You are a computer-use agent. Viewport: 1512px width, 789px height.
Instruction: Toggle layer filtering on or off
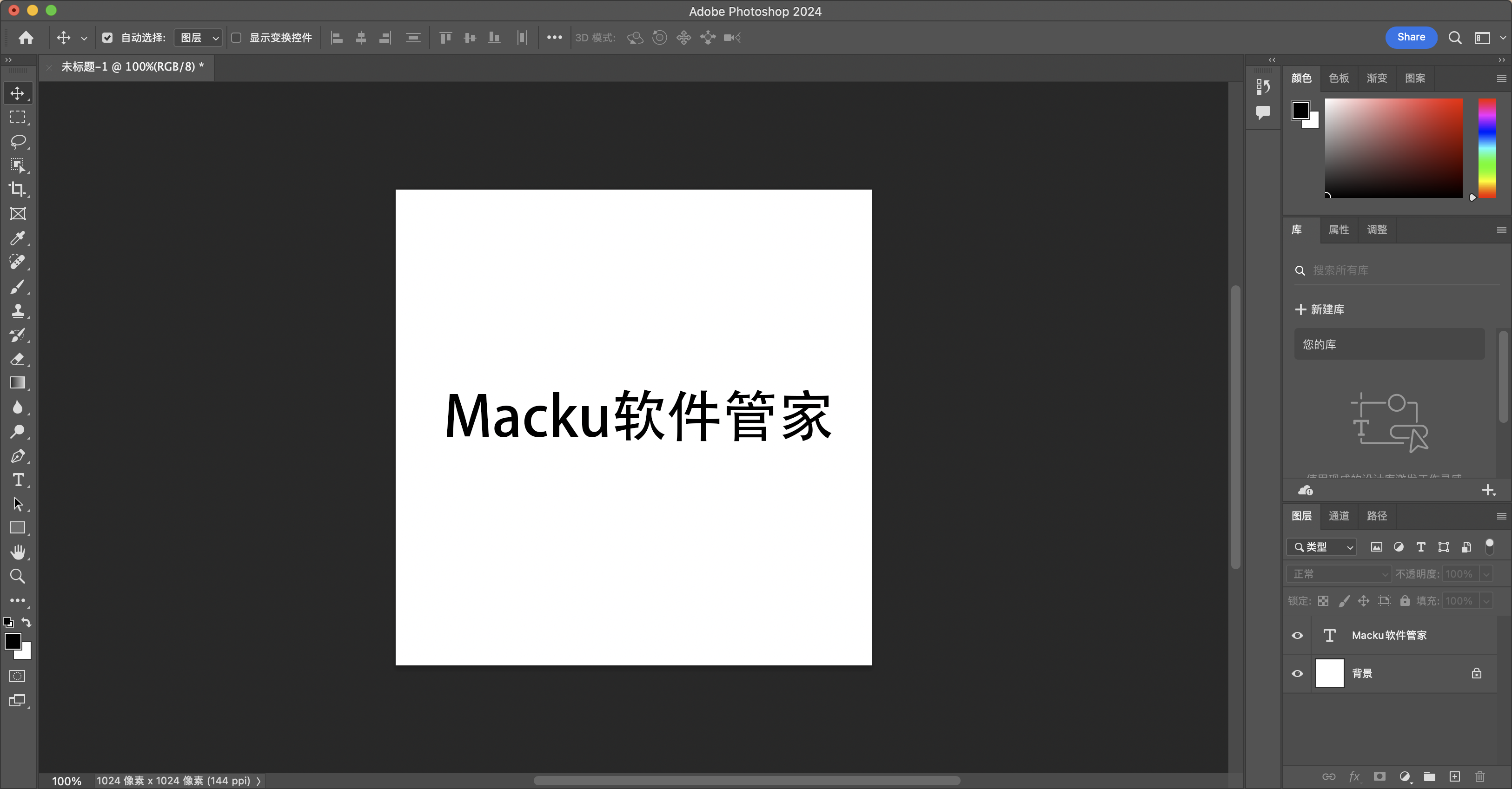pos(1489,547)
